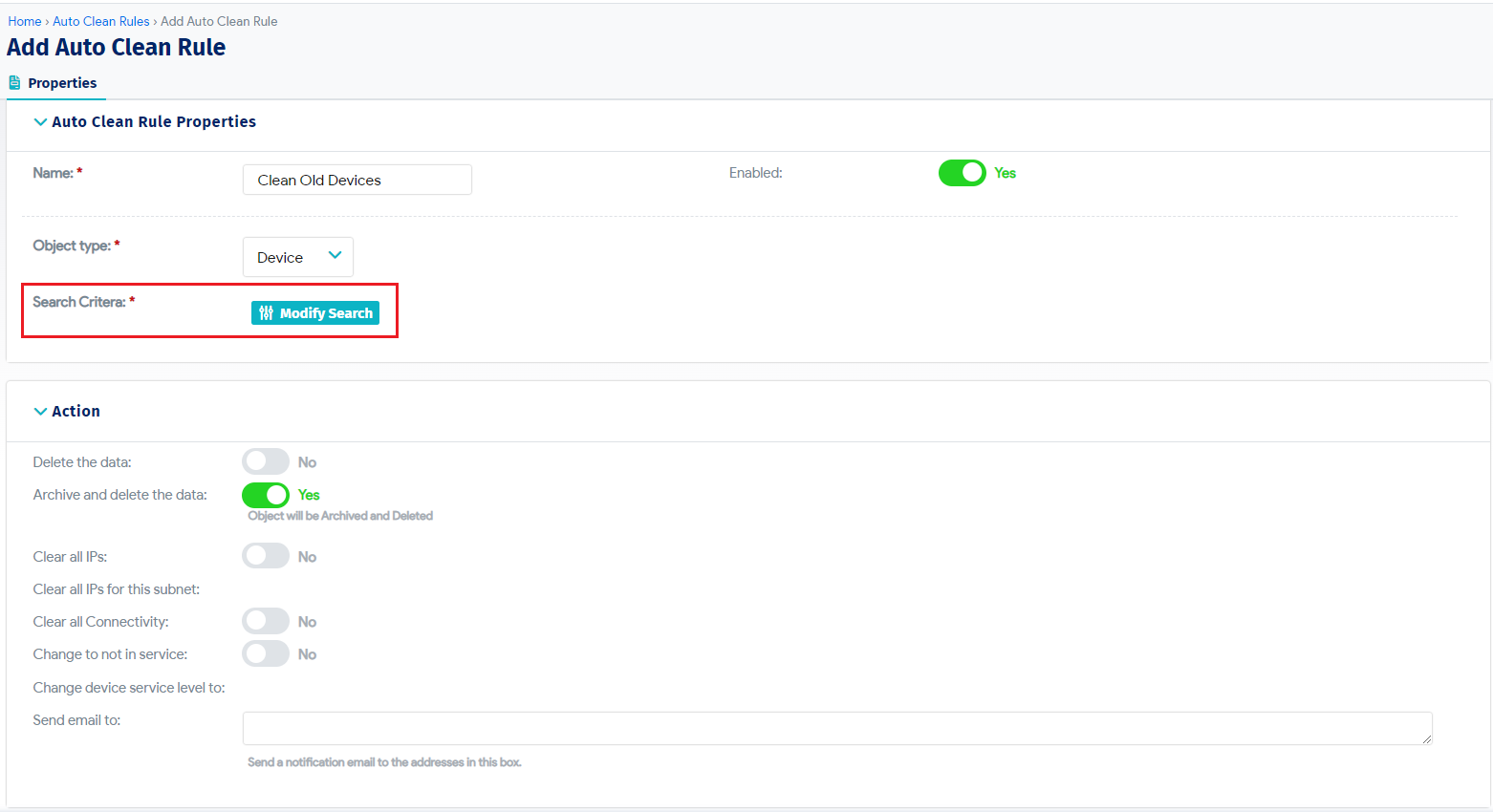
Task: Enable Clear all Connectivity toggle
Action: point(266,621)
